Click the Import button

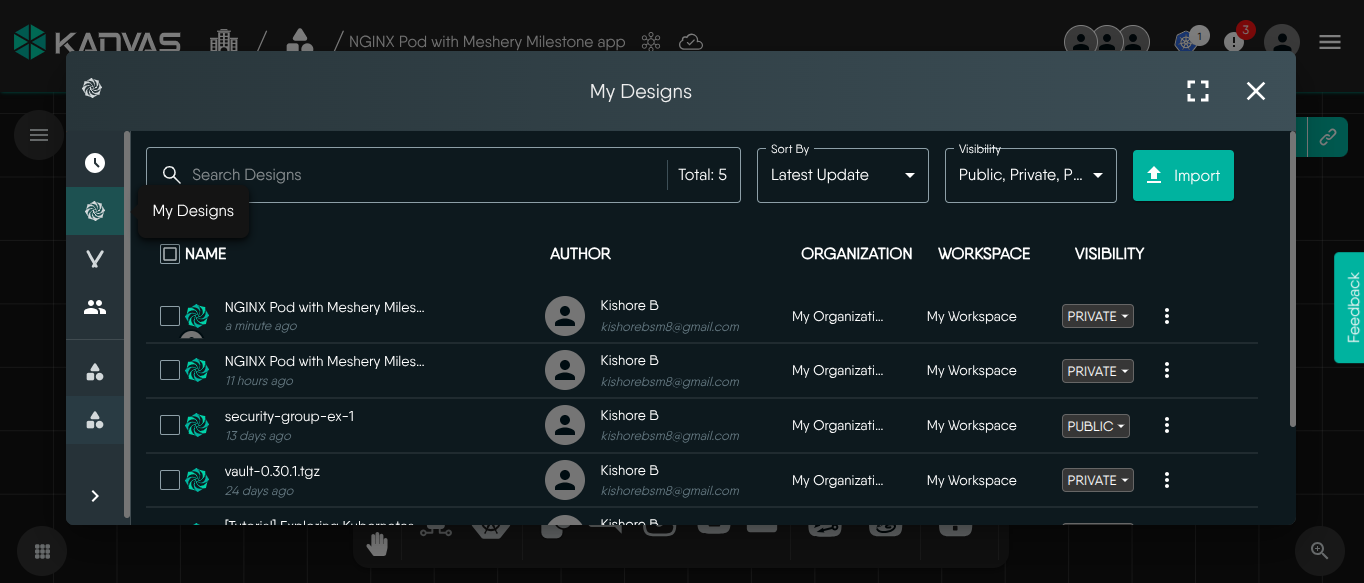1183,175
